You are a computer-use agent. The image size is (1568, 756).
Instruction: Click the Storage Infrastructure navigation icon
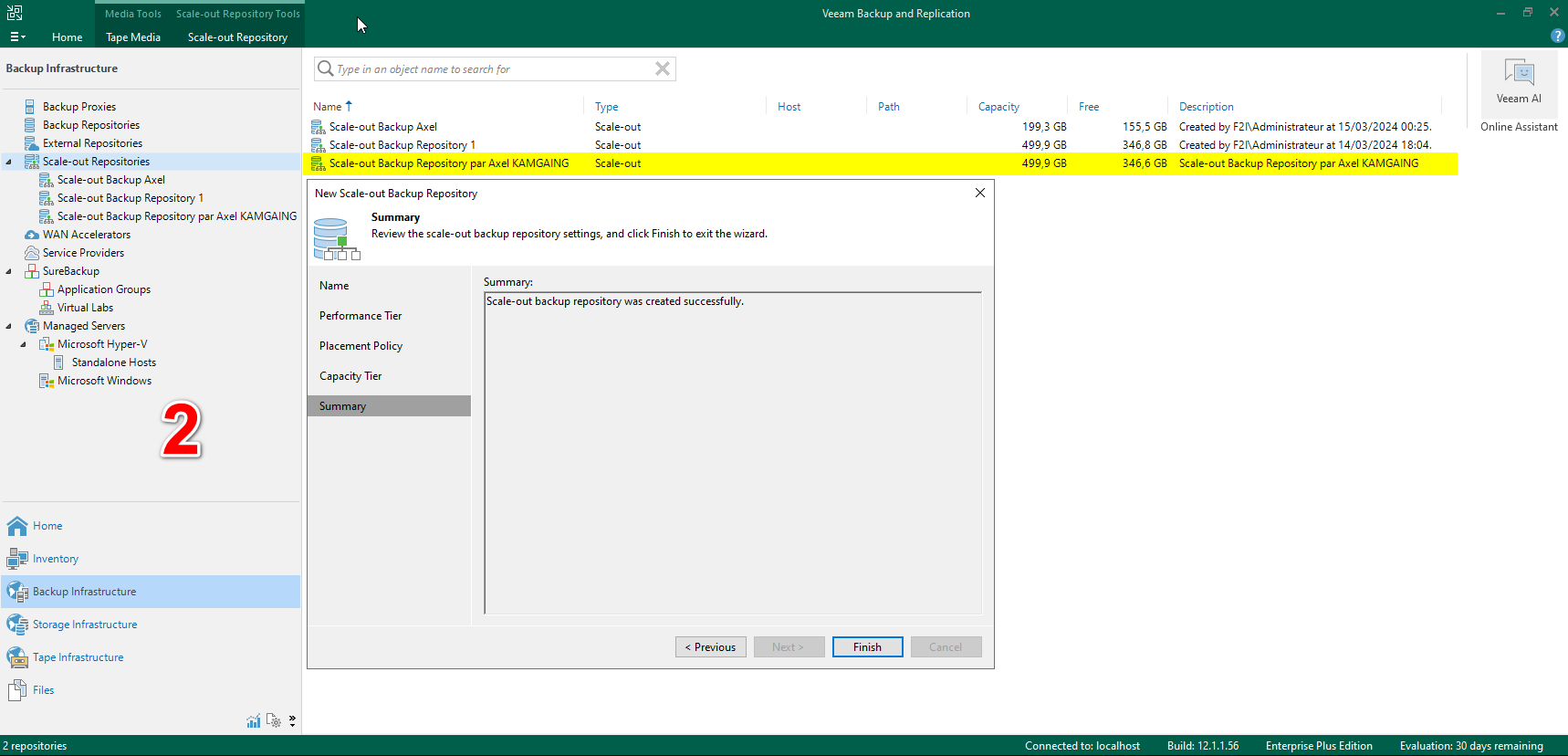point(17,625)
